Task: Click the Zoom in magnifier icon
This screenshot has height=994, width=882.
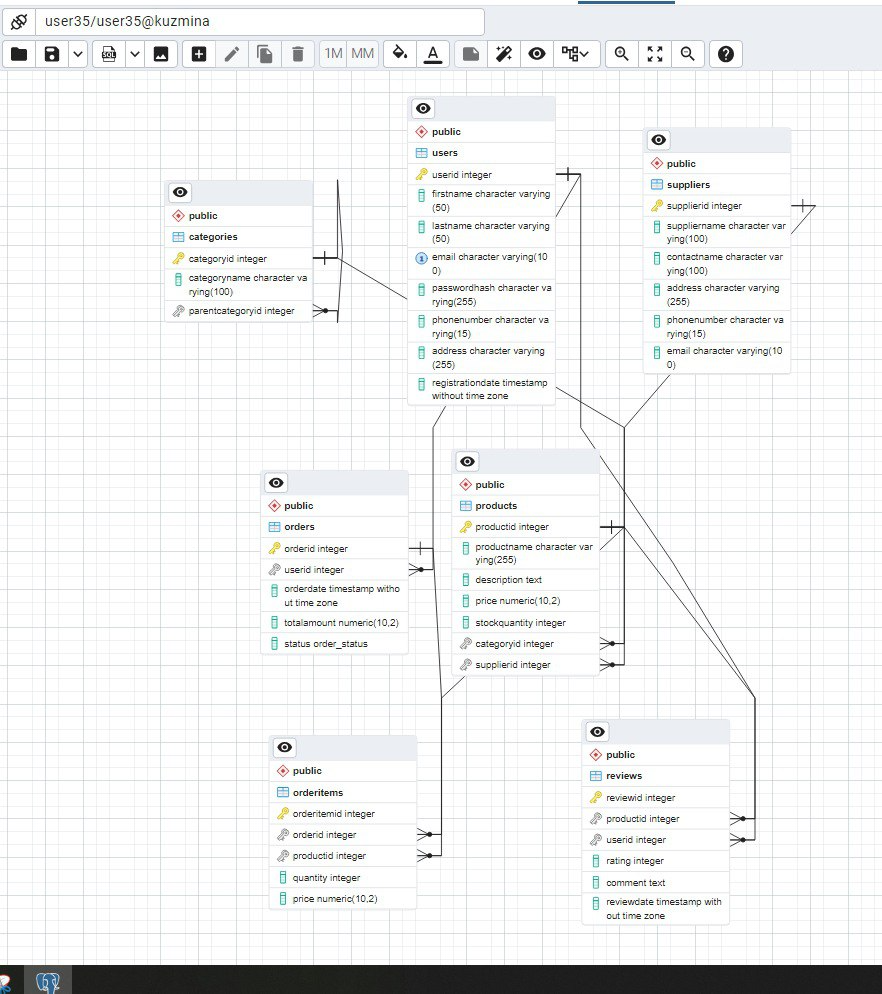Action: pyautogui.click(x=622, y=54)
